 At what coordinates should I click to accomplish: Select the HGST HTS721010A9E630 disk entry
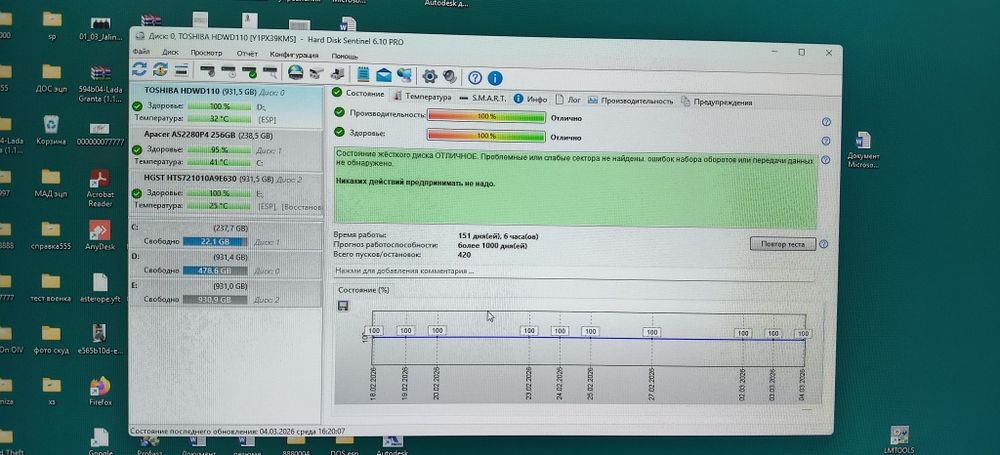coord(226,193)
